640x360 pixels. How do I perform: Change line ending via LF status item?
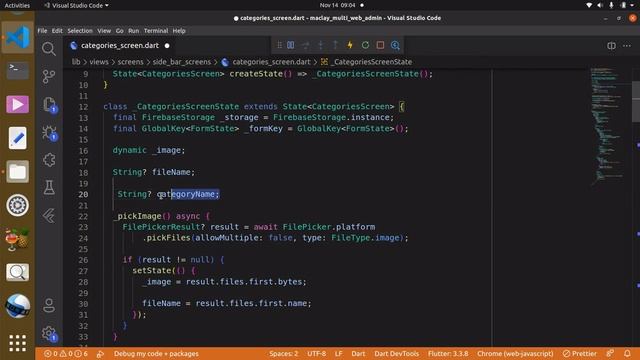(339, 353)
